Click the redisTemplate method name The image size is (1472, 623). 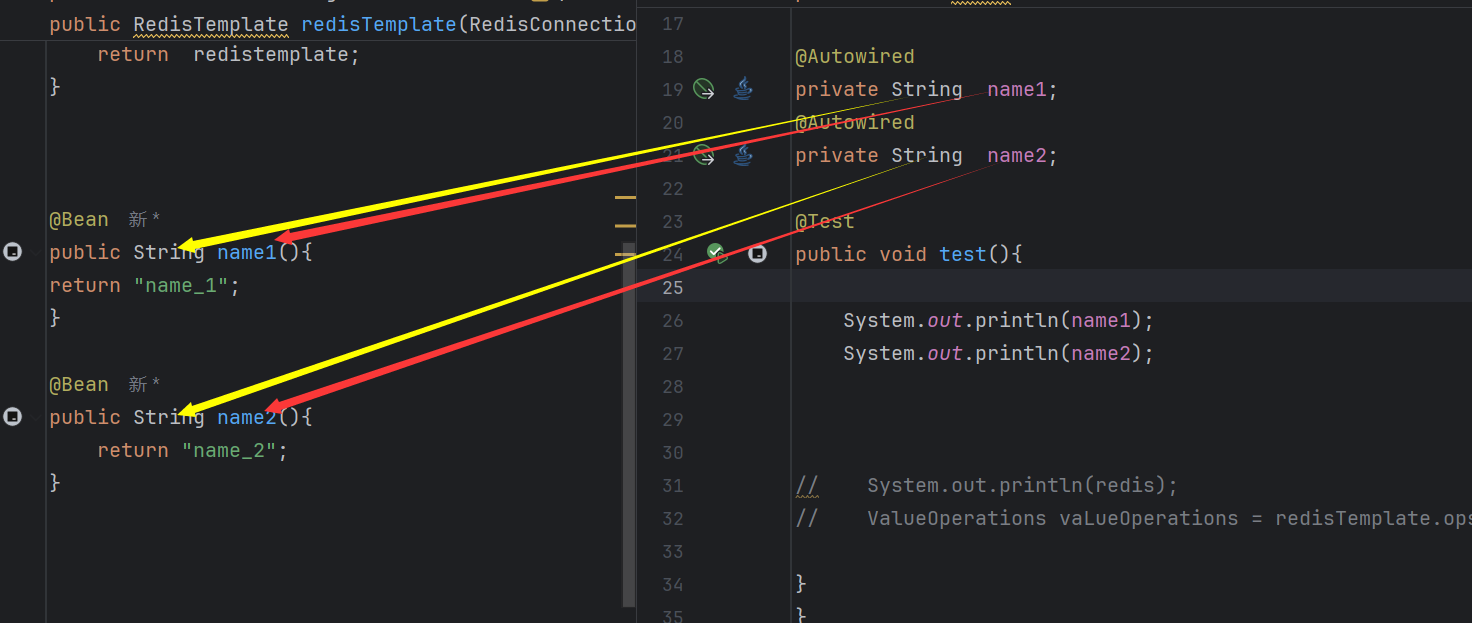(x=379, y=24)
